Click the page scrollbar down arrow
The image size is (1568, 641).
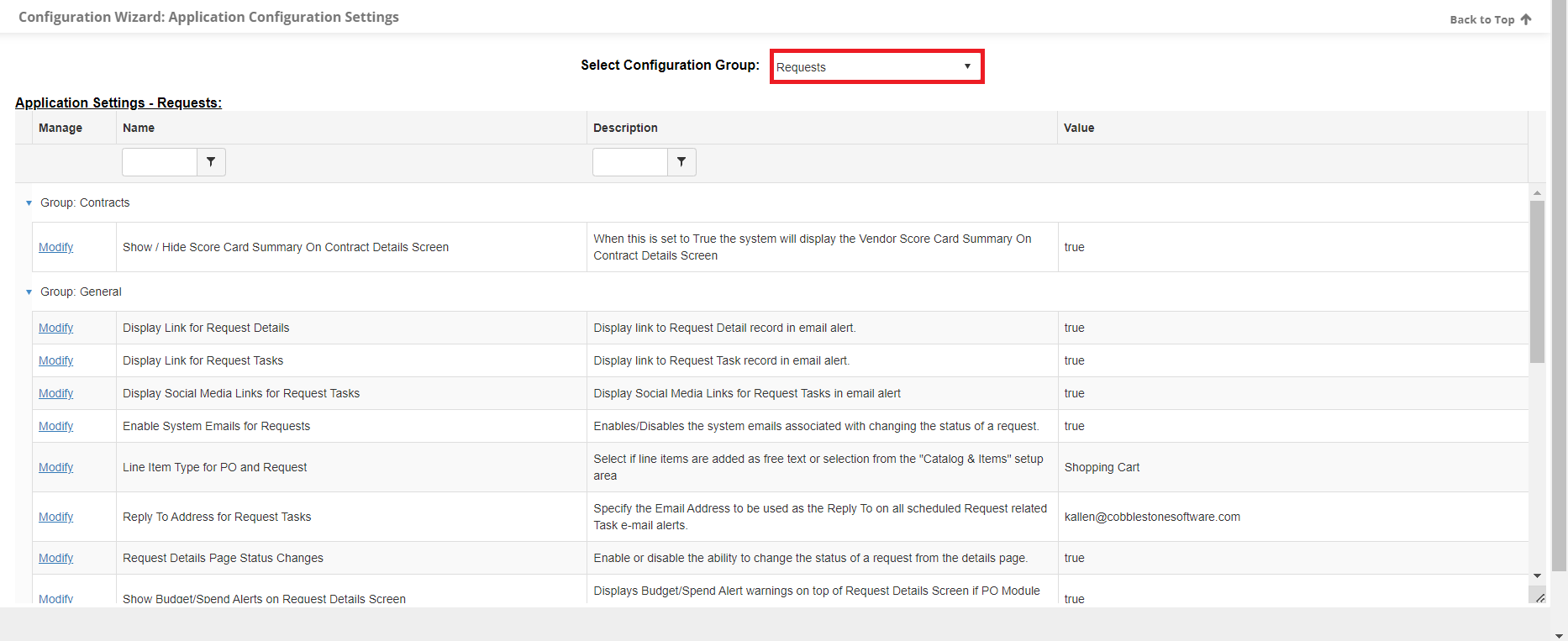1560,635
